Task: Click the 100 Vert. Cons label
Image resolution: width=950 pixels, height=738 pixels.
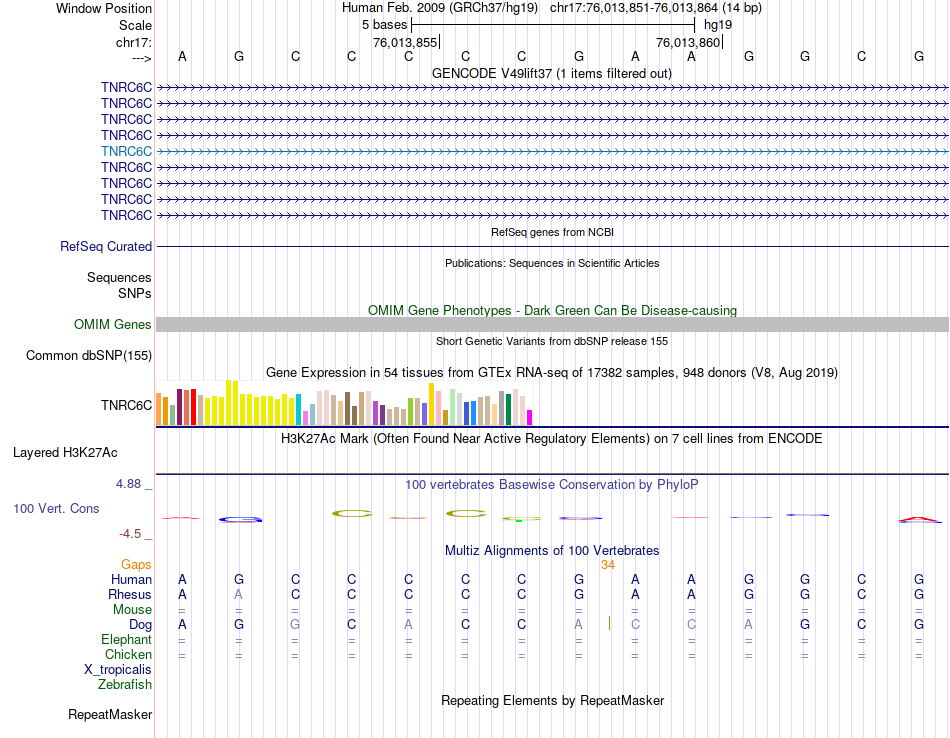Action: point(56,509)
